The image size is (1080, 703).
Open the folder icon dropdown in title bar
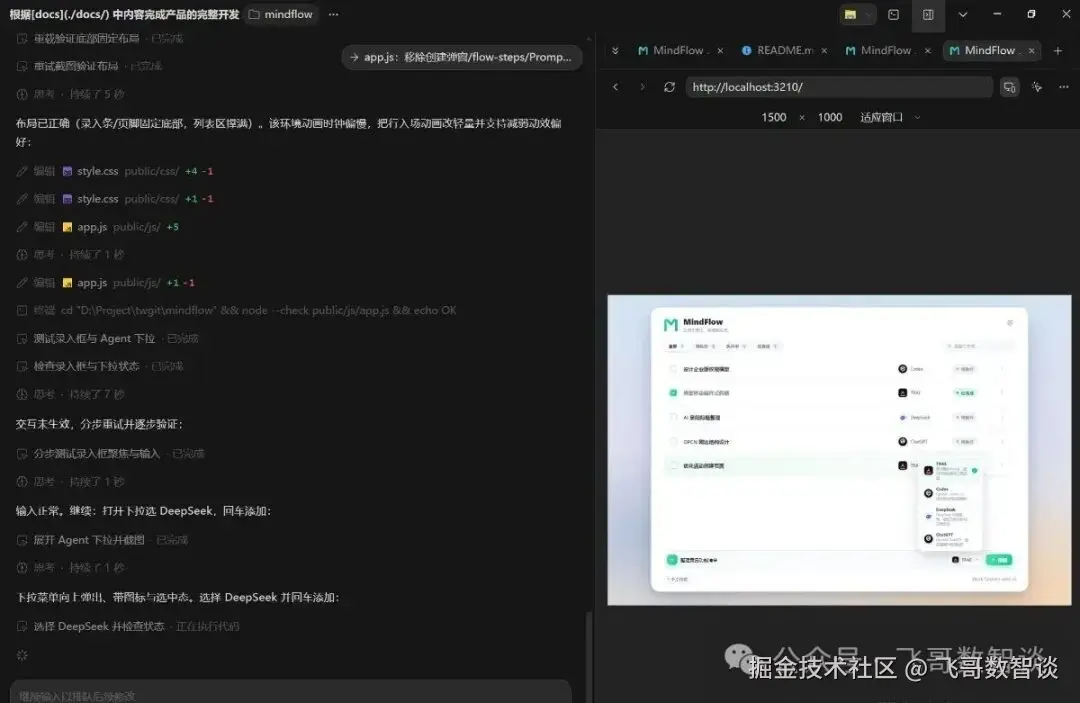pyautogui.click(x=858, y=14)
